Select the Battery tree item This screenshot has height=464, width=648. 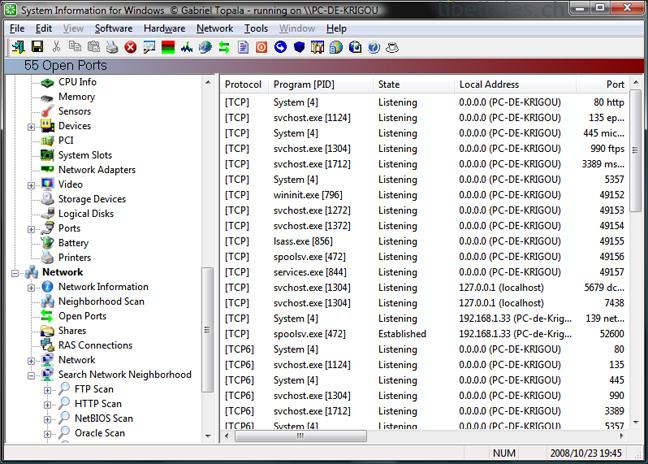click(73, 243)
